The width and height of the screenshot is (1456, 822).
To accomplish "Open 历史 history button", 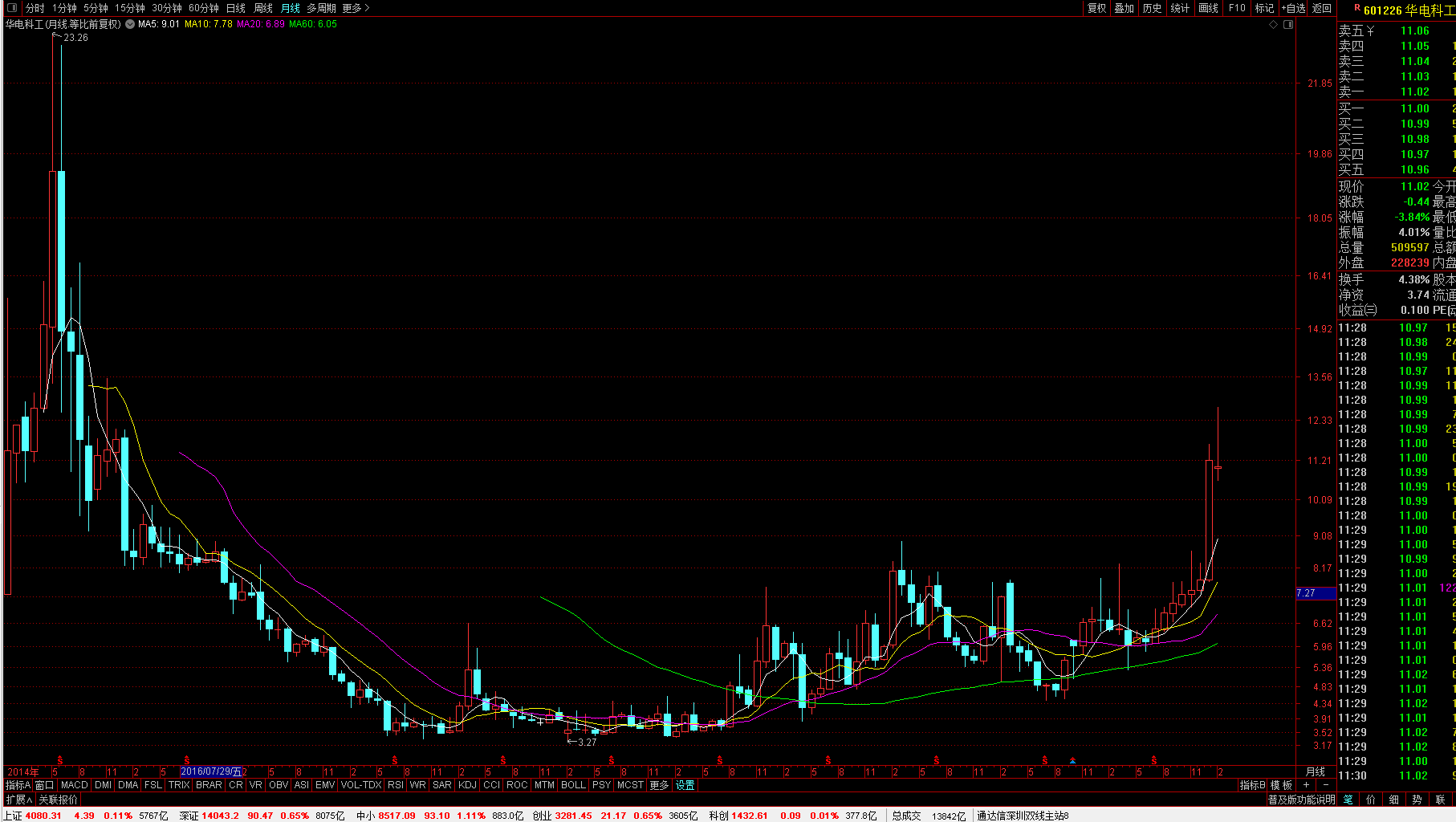I will coord(1152,8).
